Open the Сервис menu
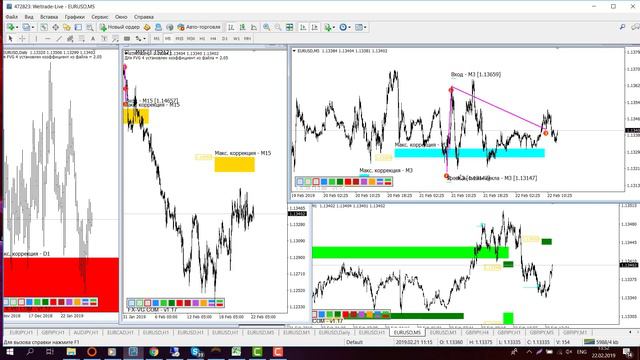Image resolution: width=640 pixels, height=360 pixels. pyautogui.click(x=100, y=17)
